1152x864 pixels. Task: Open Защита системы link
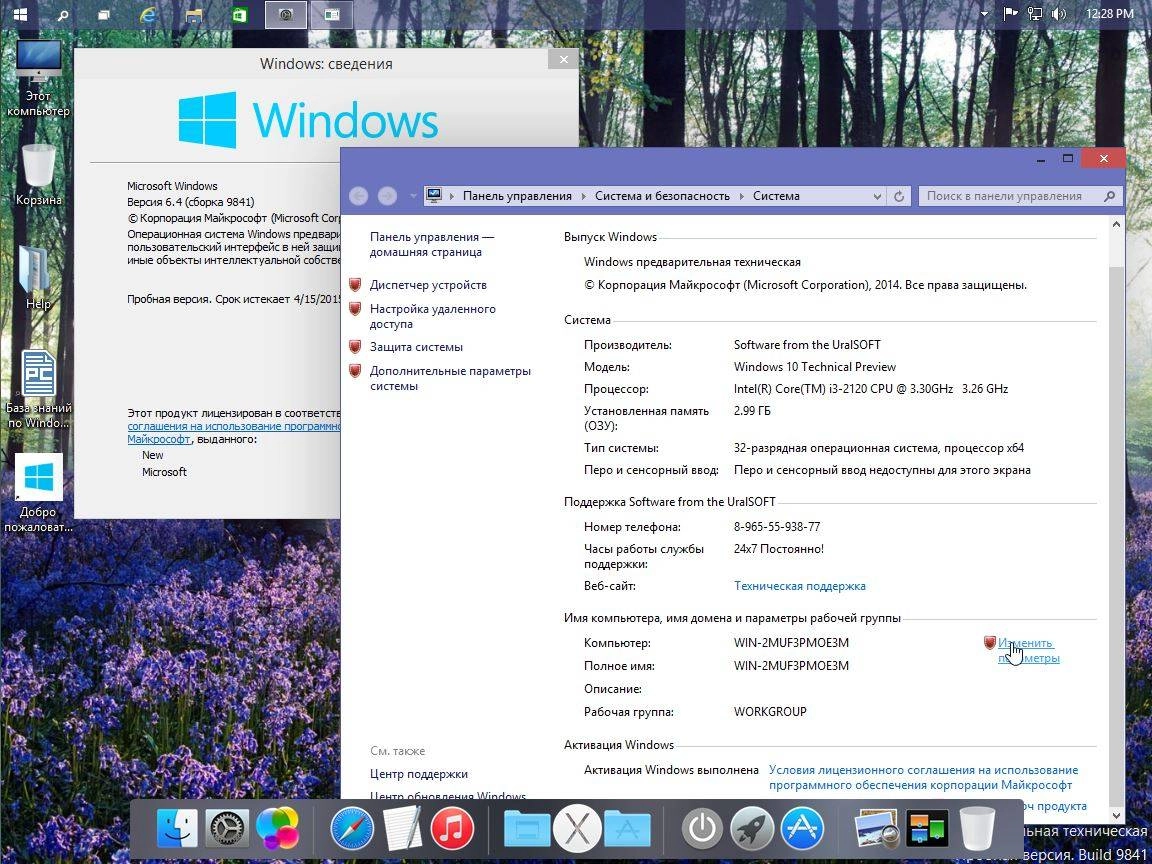point(417,347)
